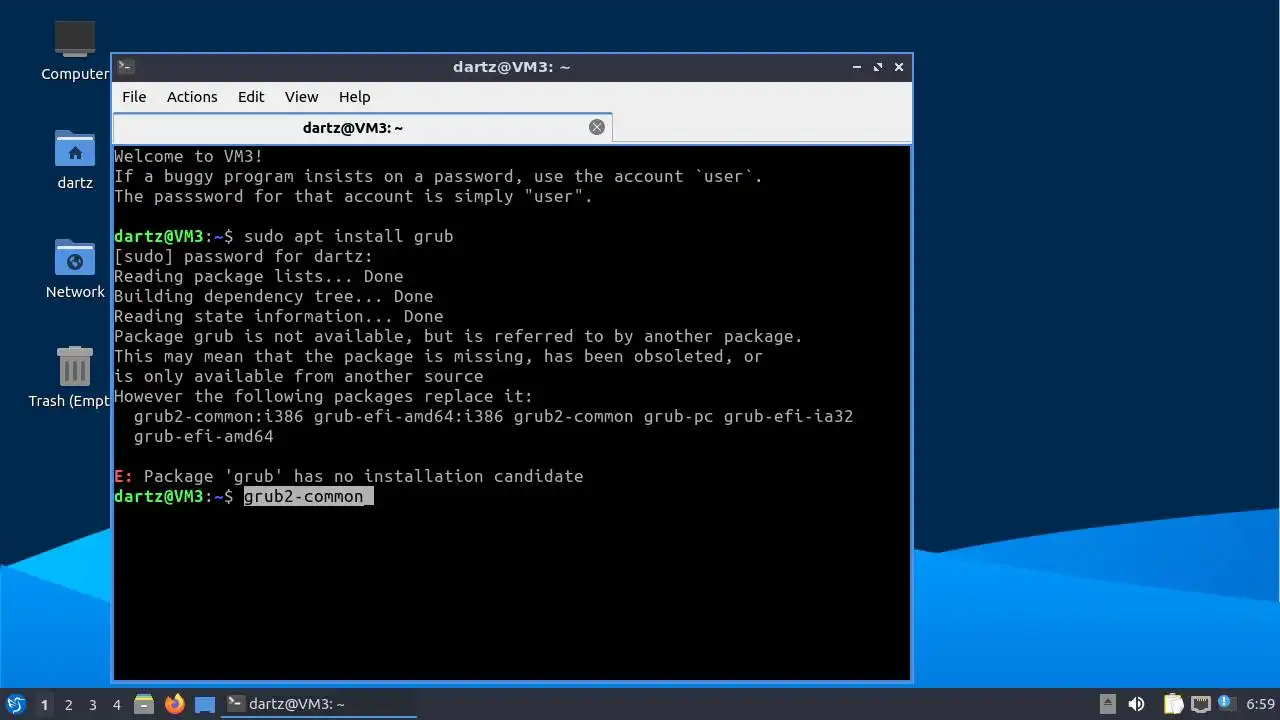Open the Help menu
Viewport: 1280px width, 720px height.
pos(355,97)
